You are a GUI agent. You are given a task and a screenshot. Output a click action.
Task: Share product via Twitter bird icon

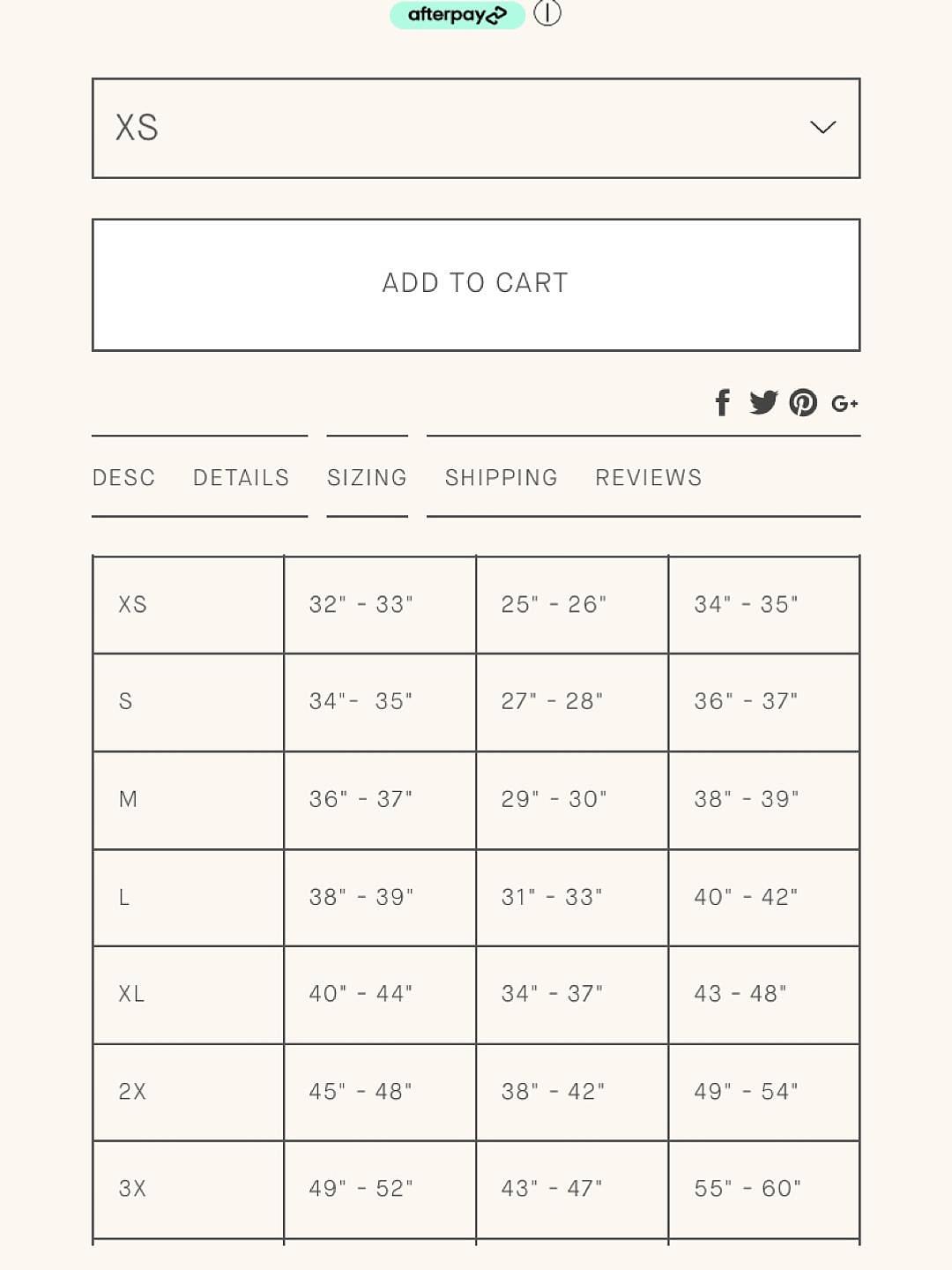click(763, 402)
